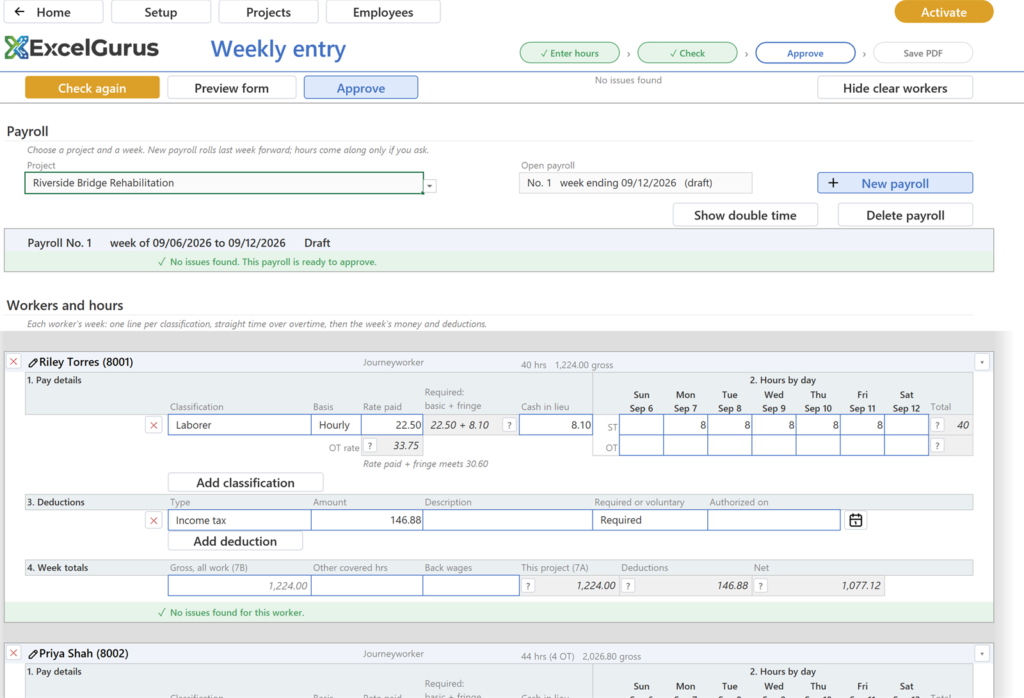Collapse Riley Torres worker card
Viewport: 1024px width, 698px height.
[x=982, y=362]
